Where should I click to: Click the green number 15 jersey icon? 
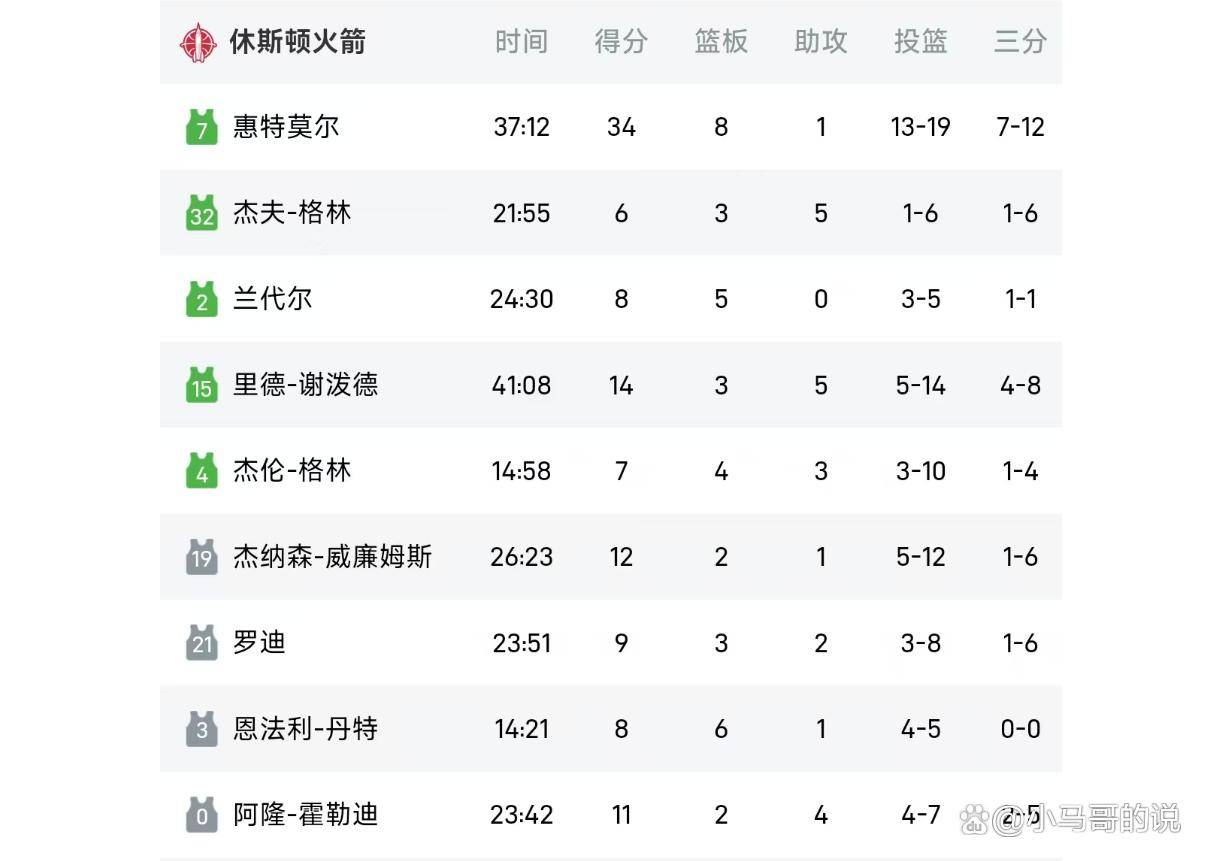tap(202, 385)
